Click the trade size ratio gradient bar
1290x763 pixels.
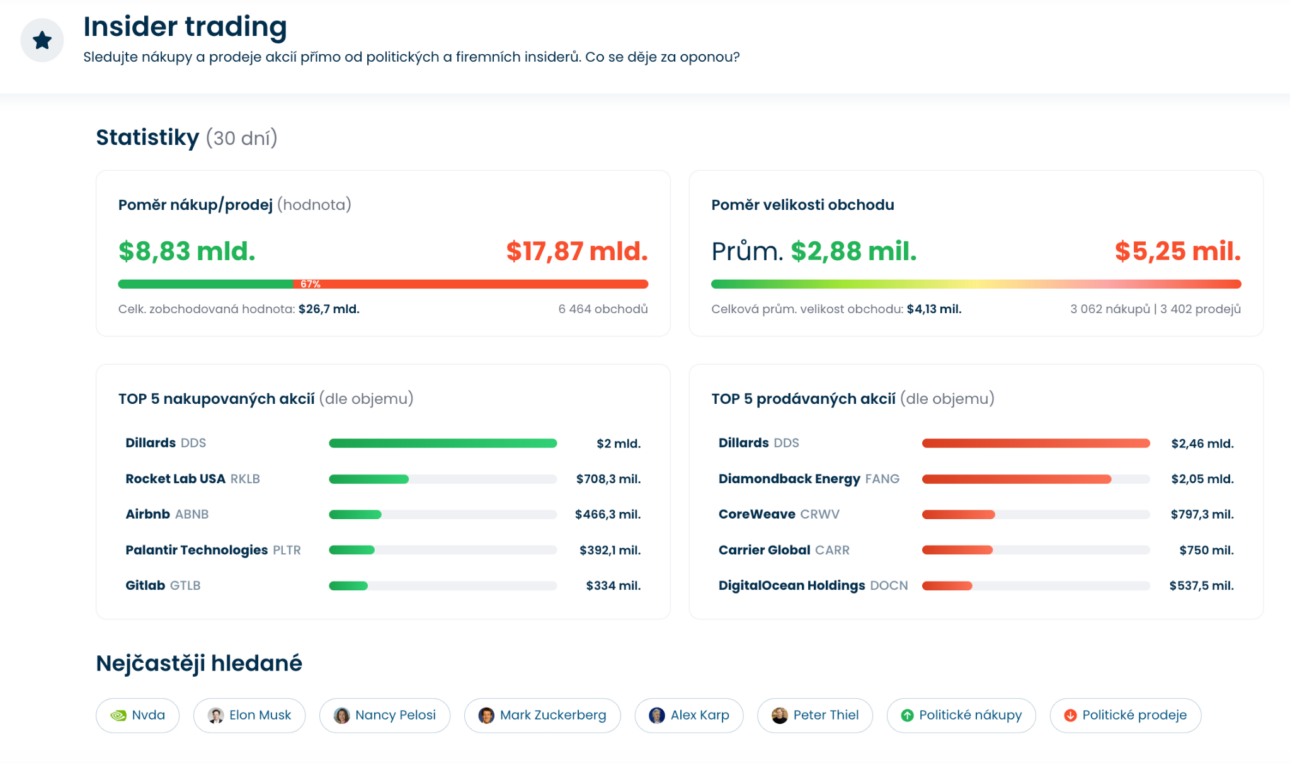976,284
